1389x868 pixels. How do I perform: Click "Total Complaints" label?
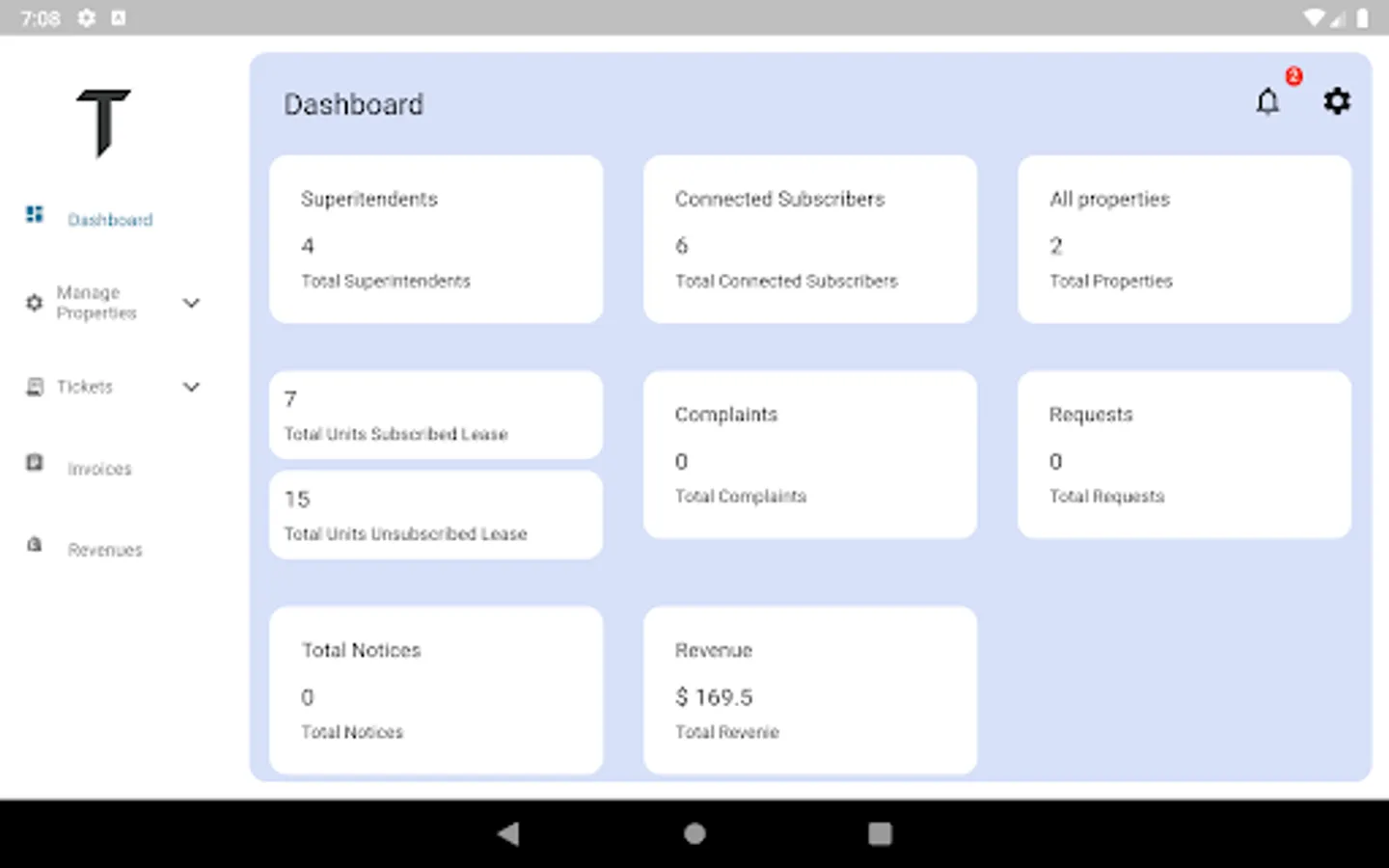[741, 496]
